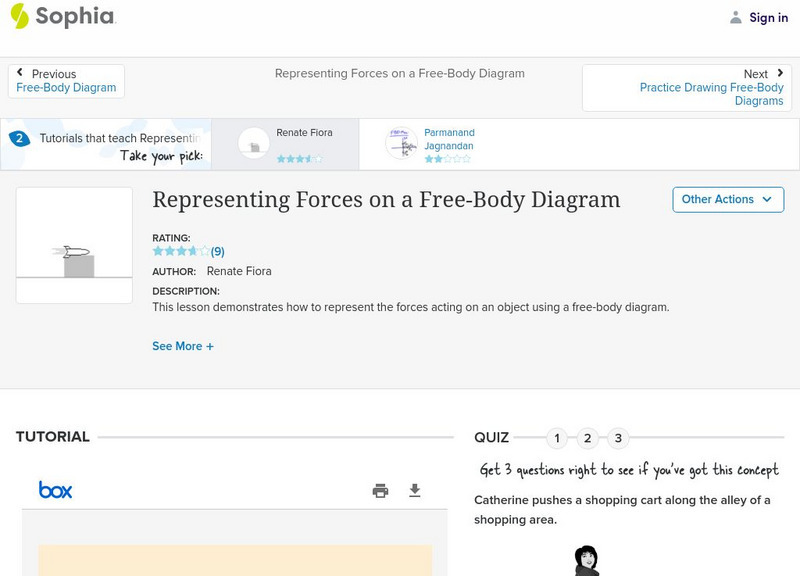This screenshot has width=800, height=576.
Task: Select quiz question 2
Action: (588, 438)
